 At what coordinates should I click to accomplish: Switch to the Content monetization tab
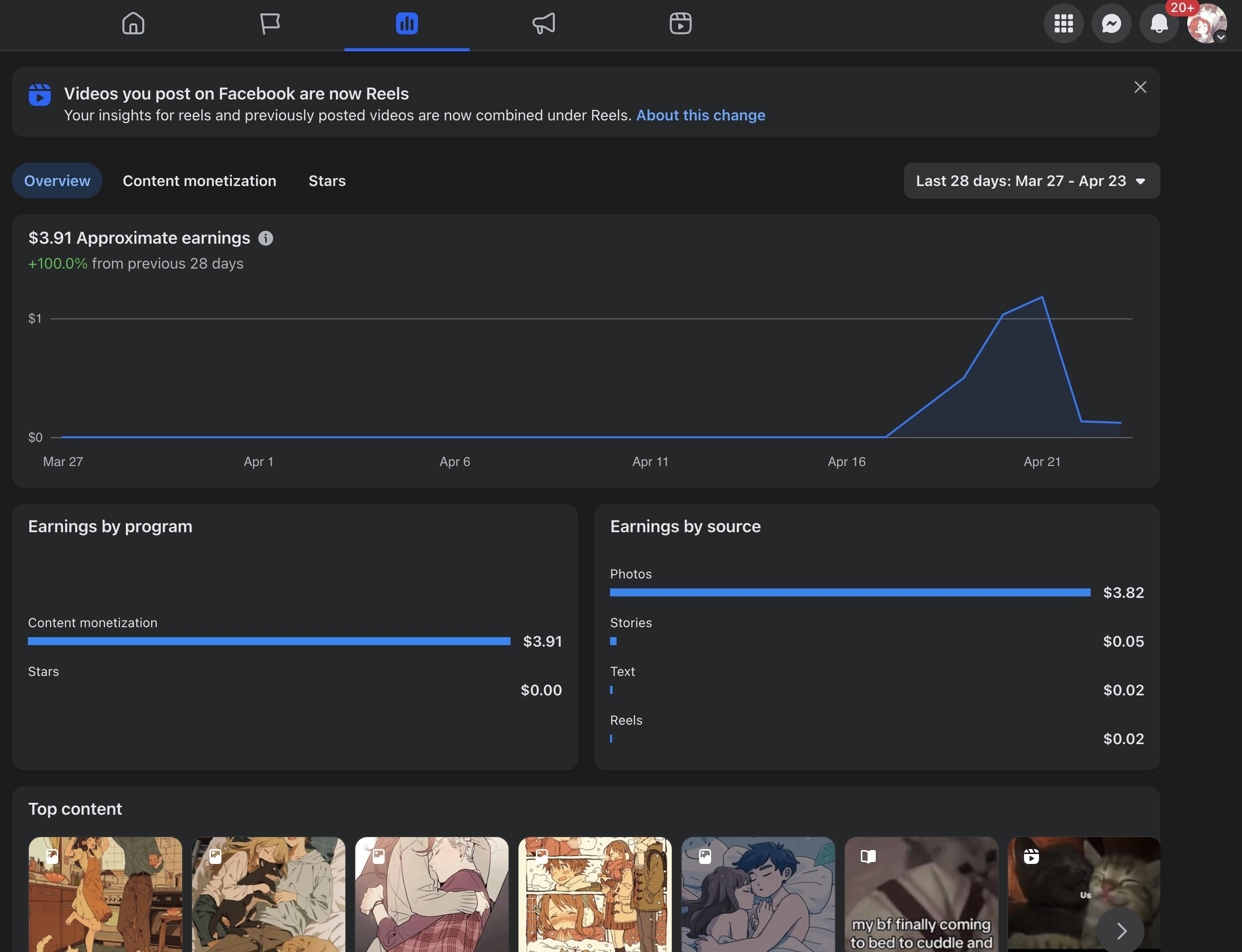[x=200, y=181]
